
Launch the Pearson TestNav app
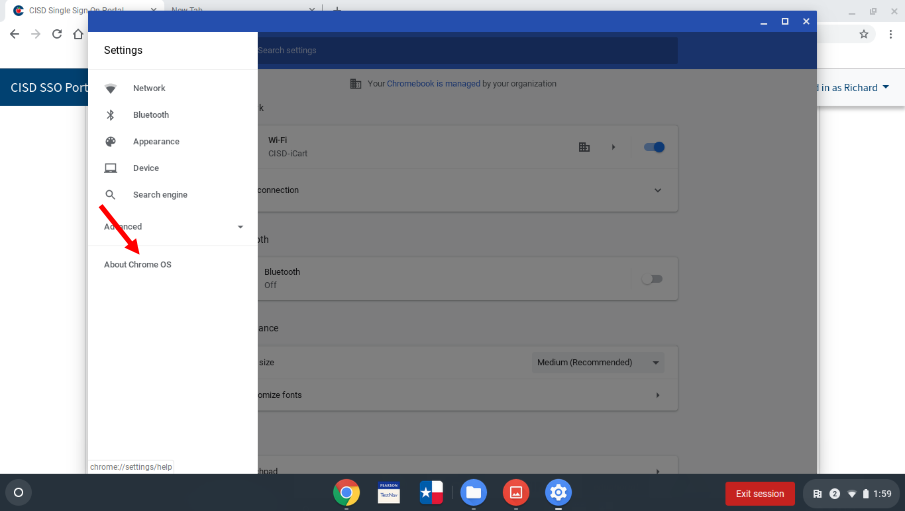coord(389,492)
